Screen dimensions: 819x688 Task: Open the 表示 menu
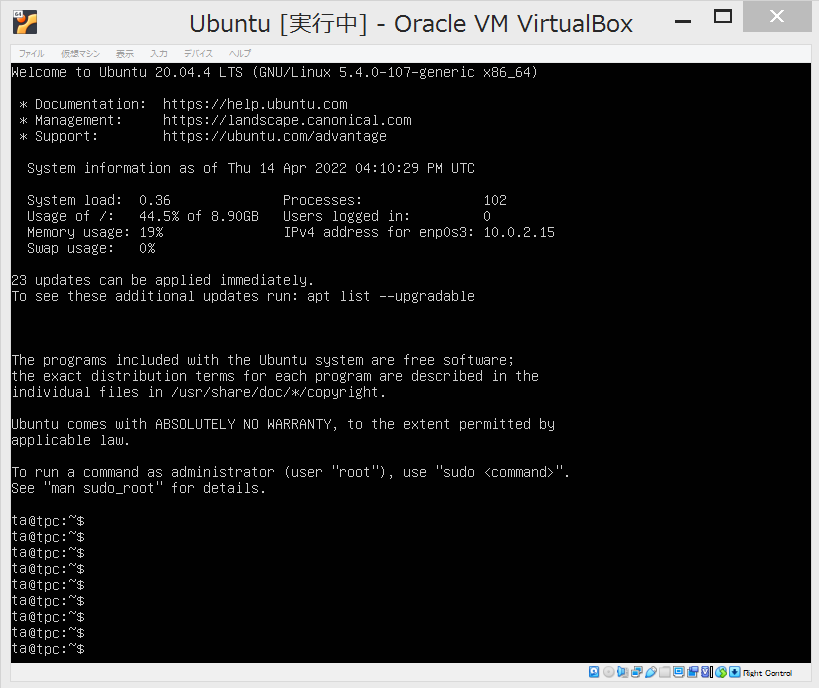coord(125,53)
